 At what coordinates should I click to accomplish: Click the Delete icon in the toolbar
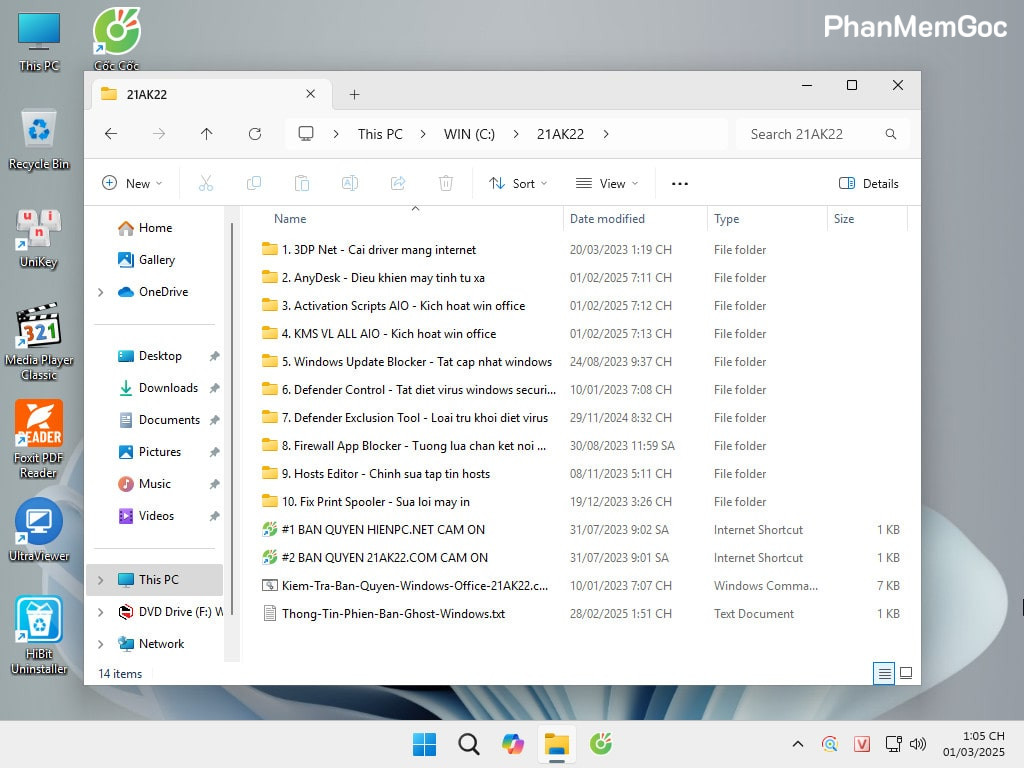click(x=446, y=183)
